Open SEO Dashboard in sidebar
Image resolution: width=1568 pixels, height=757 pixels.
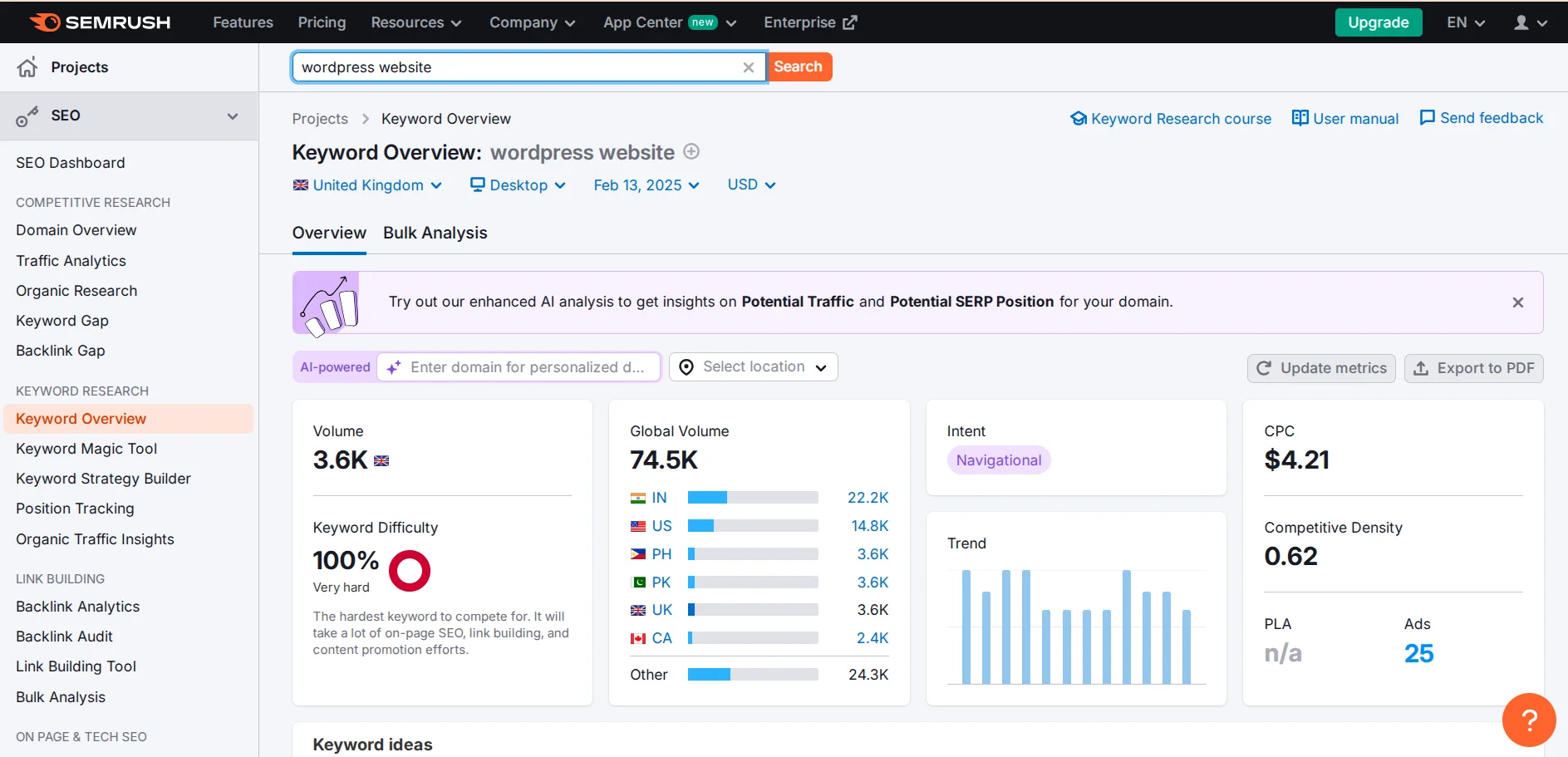pyautogui.click(x=71, y=163)
